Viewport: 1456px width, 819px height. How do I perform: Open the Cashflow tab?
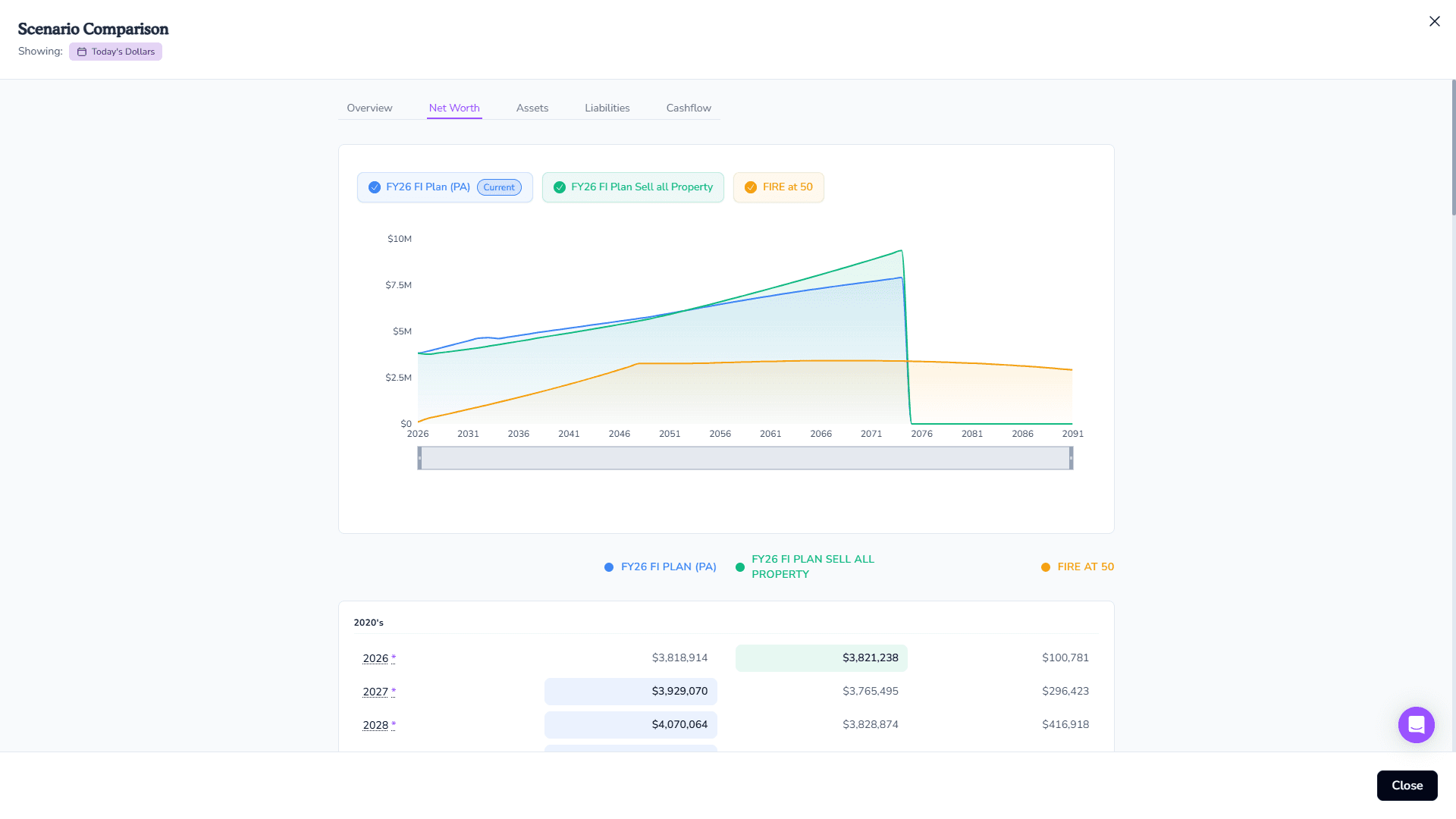pyautogui.click(x=688, y=108)
